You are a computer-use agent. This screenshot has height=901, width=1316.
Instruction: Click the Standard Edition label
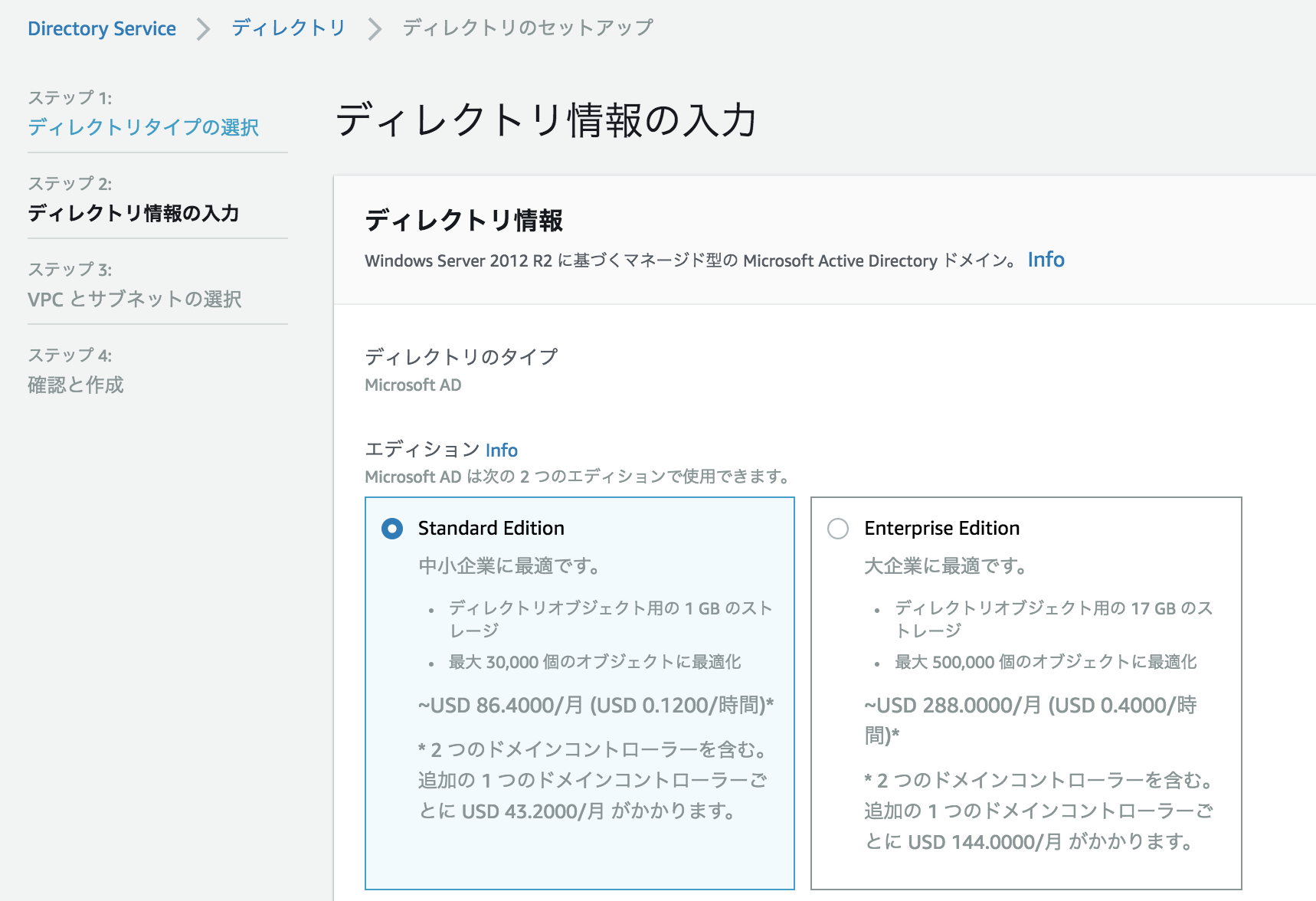(491, 528)
